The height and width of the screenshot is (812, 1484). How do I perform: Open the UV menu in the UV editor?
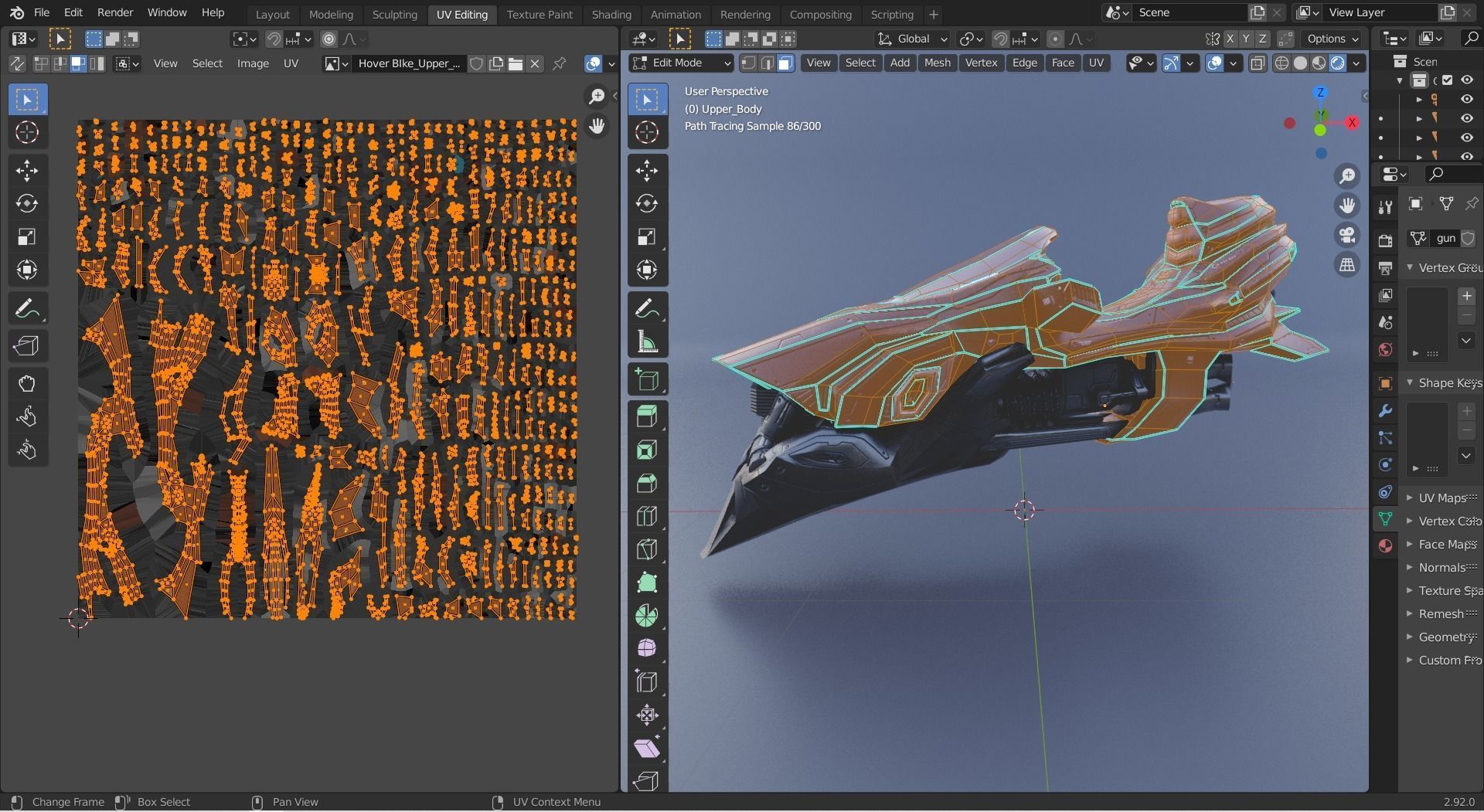point(291,63)
